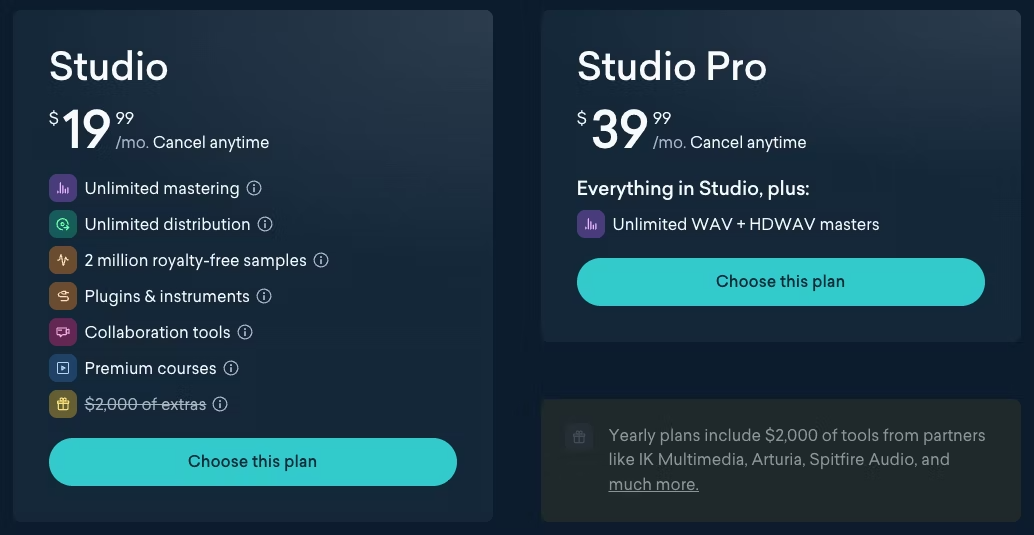This screenshot has height=535, width=1034.
Task: Click the Studio Pro plan heading
Action: pyautogui.click(x=671, y=67)
